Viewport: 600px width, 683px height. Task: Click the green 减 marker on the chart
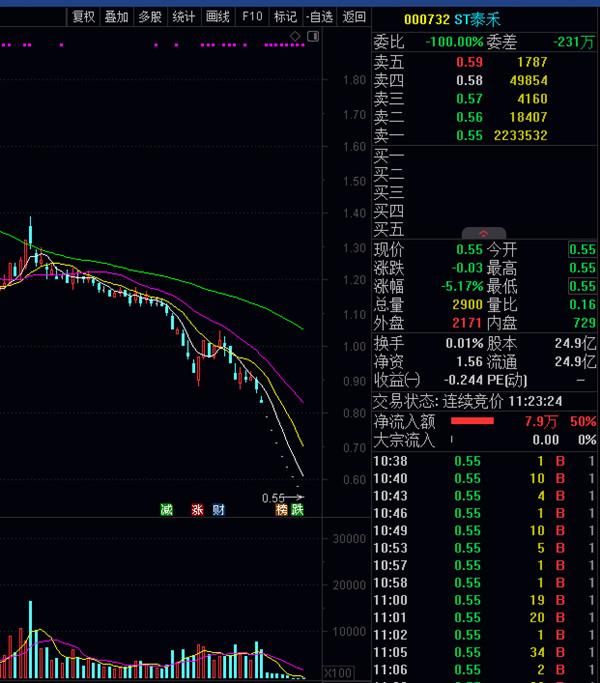pyautogui.click(x=166, y=510)
